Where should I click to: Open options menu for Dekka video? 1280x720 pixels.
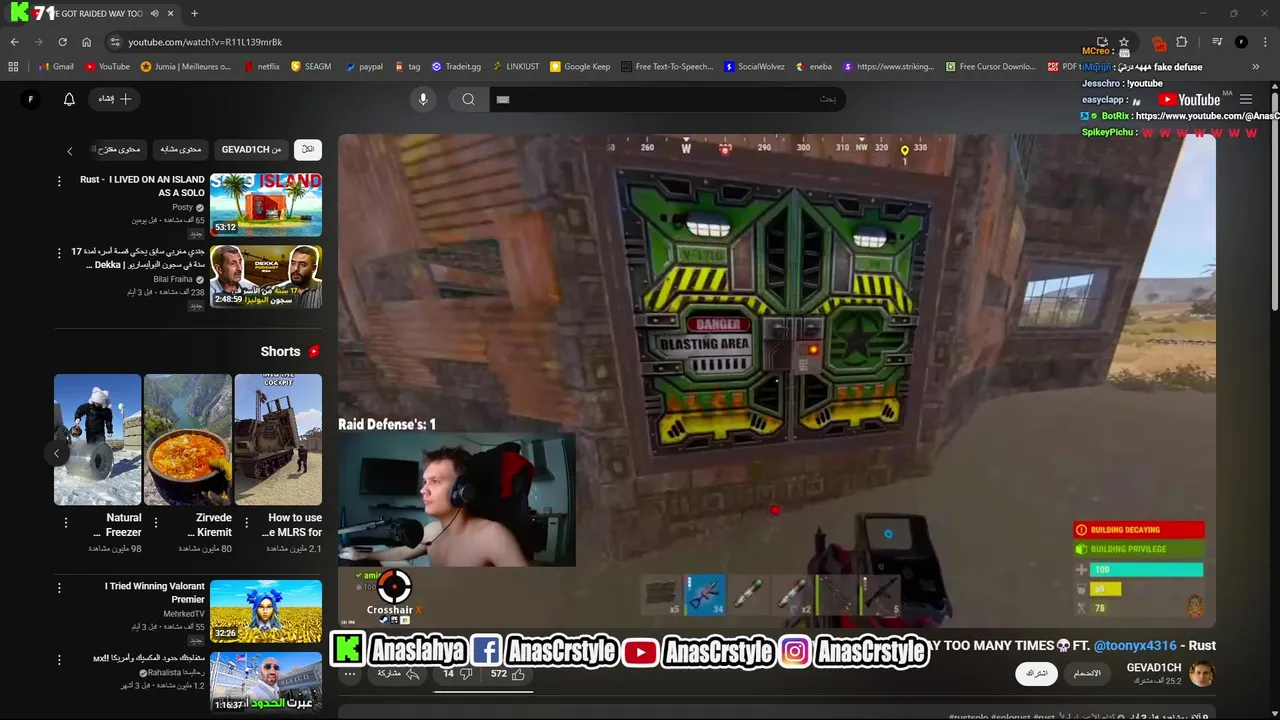coord(59,253)
